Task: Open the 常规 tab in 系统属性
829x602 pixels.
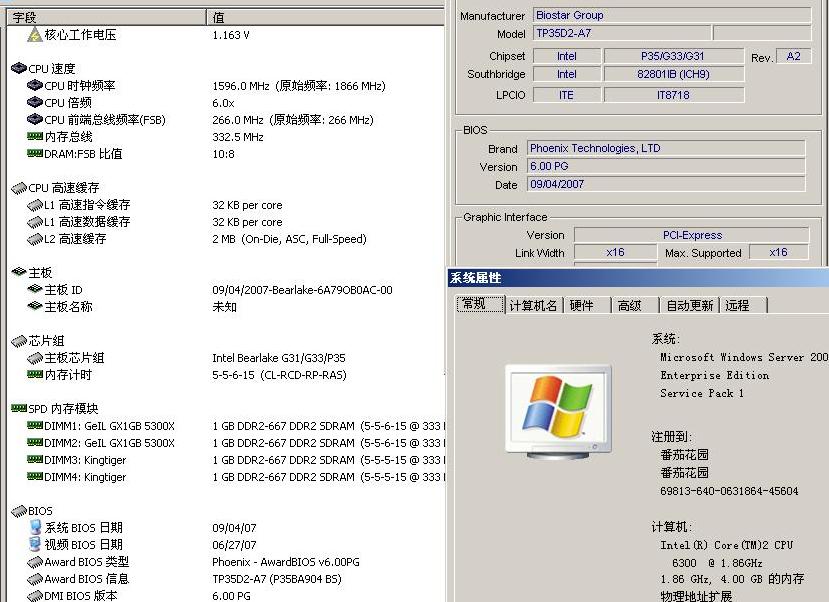Action: click(x=481, y=304)
